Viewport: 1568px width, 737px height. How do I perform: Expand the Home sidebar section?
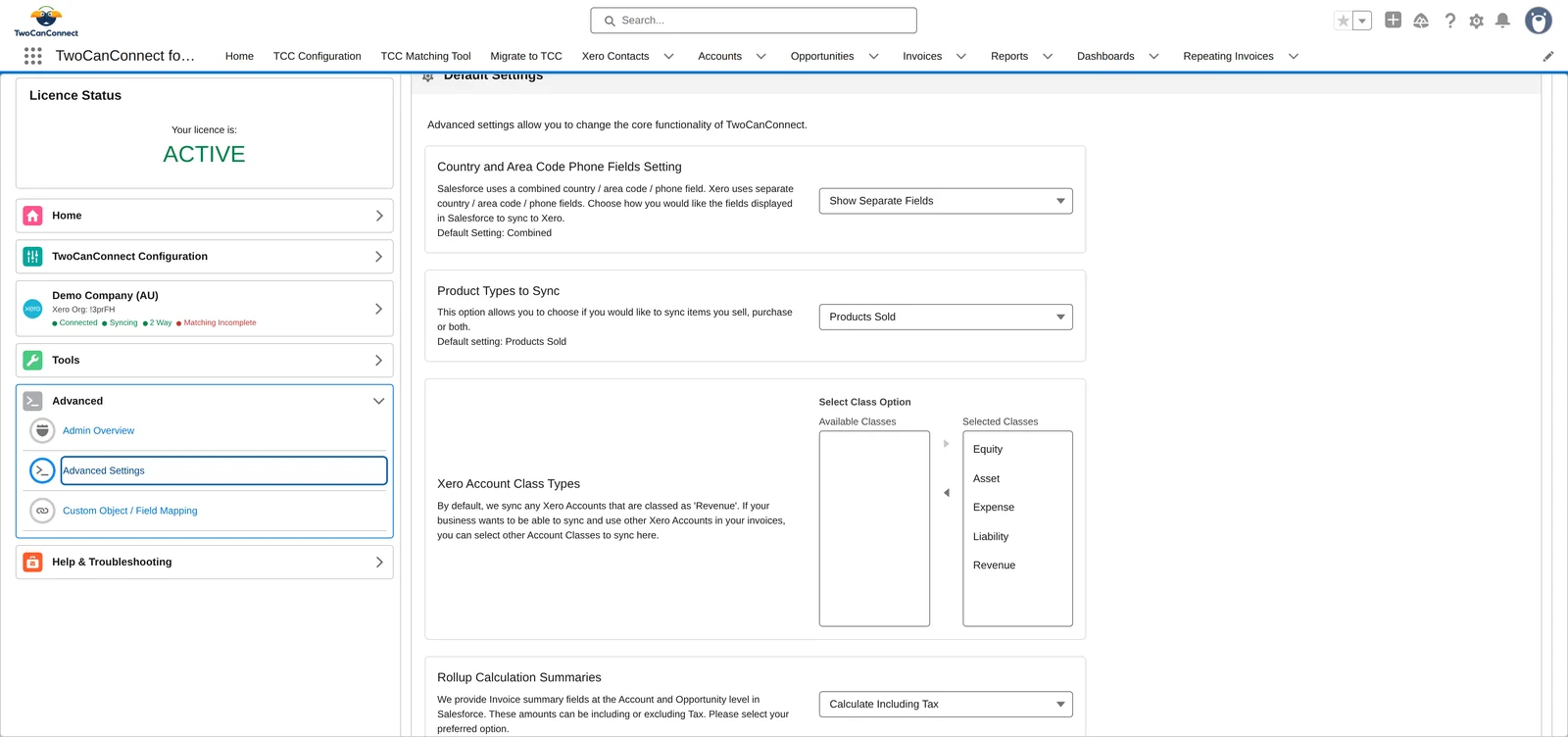[x=379, y=216]
